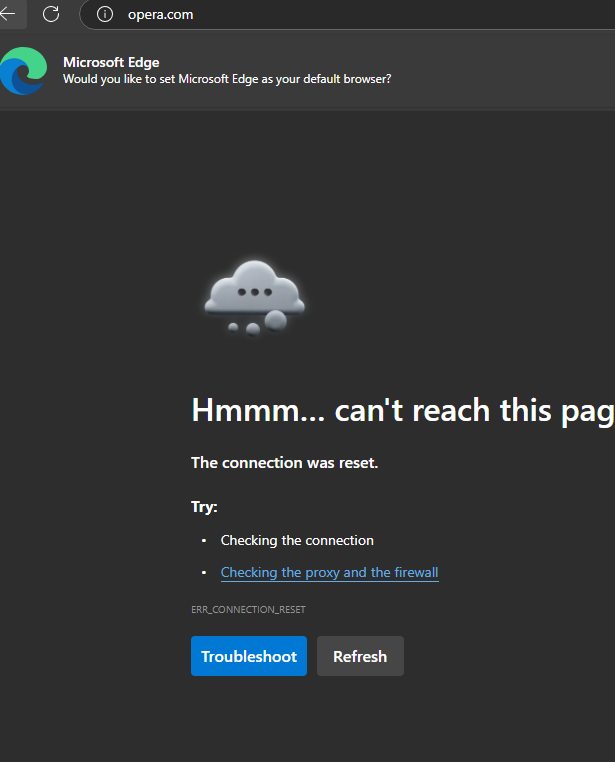Click the Microsoft Edge logo in the banner

(23, 71)
